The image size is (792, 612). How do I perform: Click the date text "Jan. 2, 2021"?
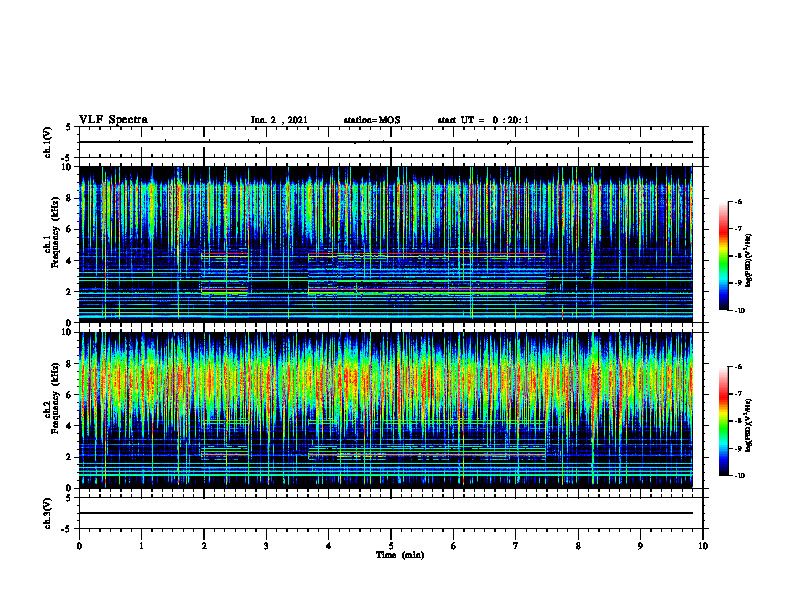[279, 120]
